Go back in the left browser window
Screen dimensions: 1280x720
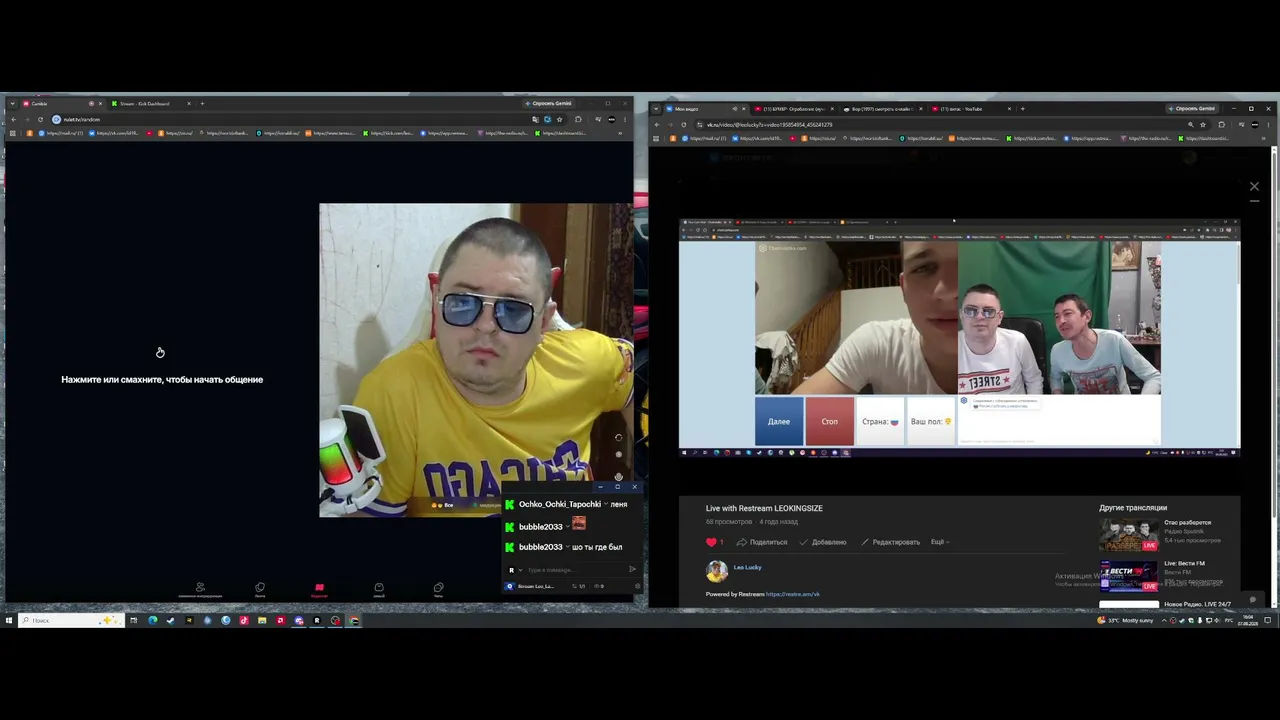tap(13, 119)
